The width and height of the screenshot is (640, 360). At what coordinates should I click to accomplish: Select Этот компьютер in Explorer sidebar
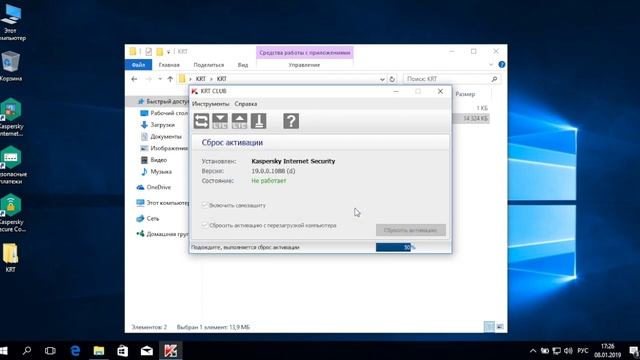click(163, 203)
